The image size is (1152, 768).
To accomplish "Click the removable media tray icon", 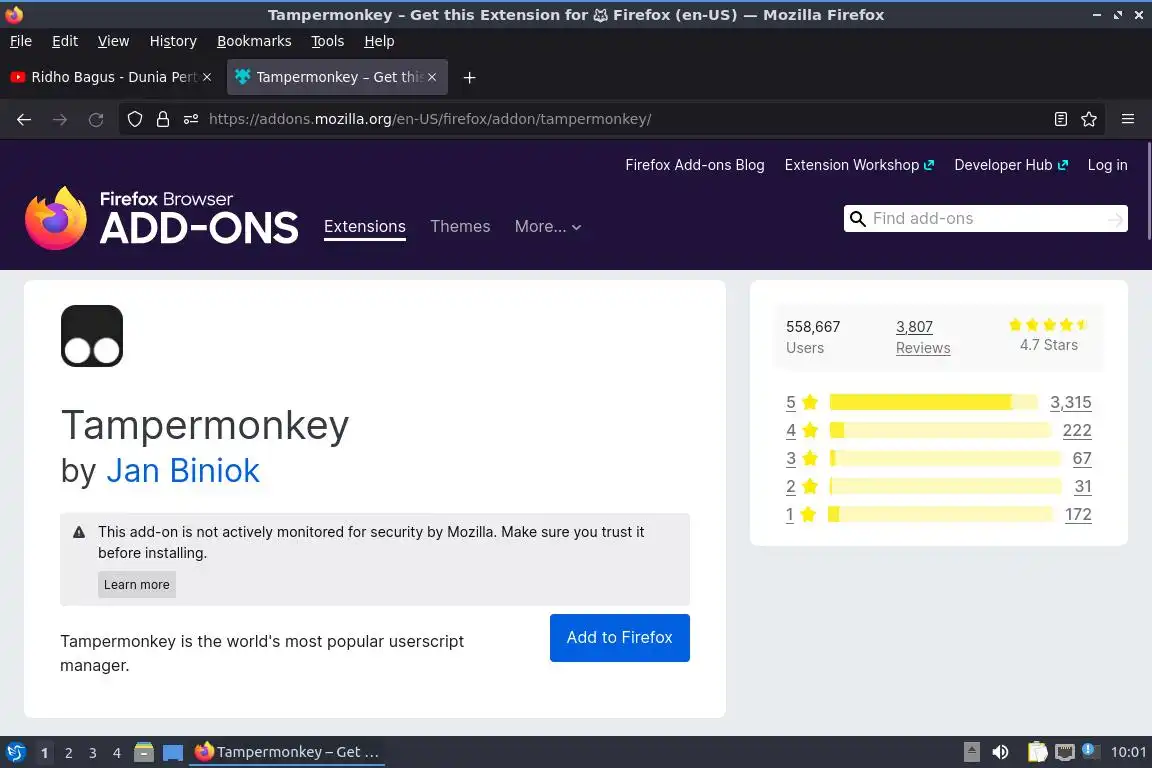I will tap(972, 752).
